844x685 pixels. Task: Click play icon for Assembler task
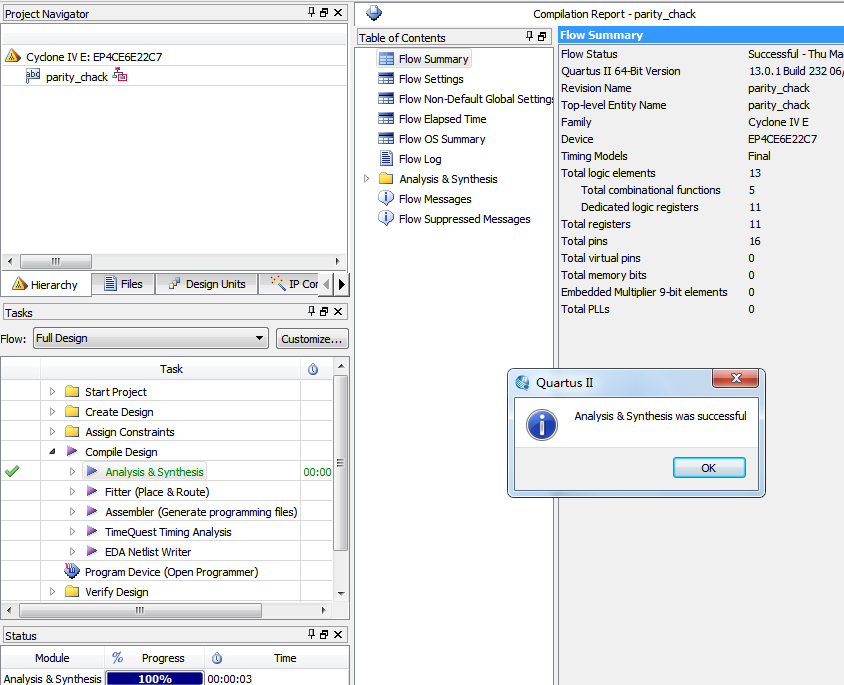pos(92,511)
